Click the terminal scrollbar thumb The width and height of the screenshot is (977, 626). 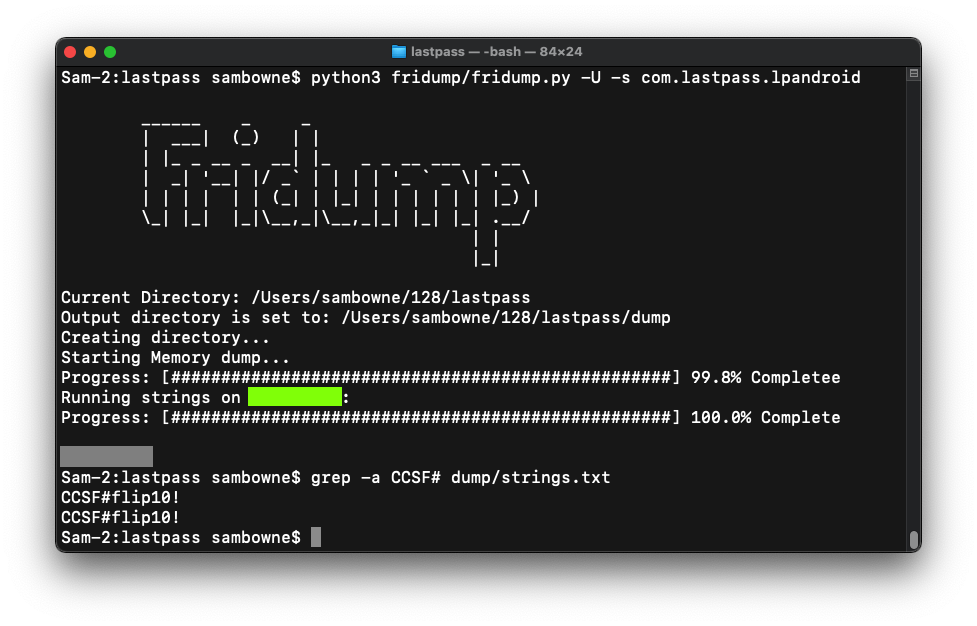pos(913,540)
